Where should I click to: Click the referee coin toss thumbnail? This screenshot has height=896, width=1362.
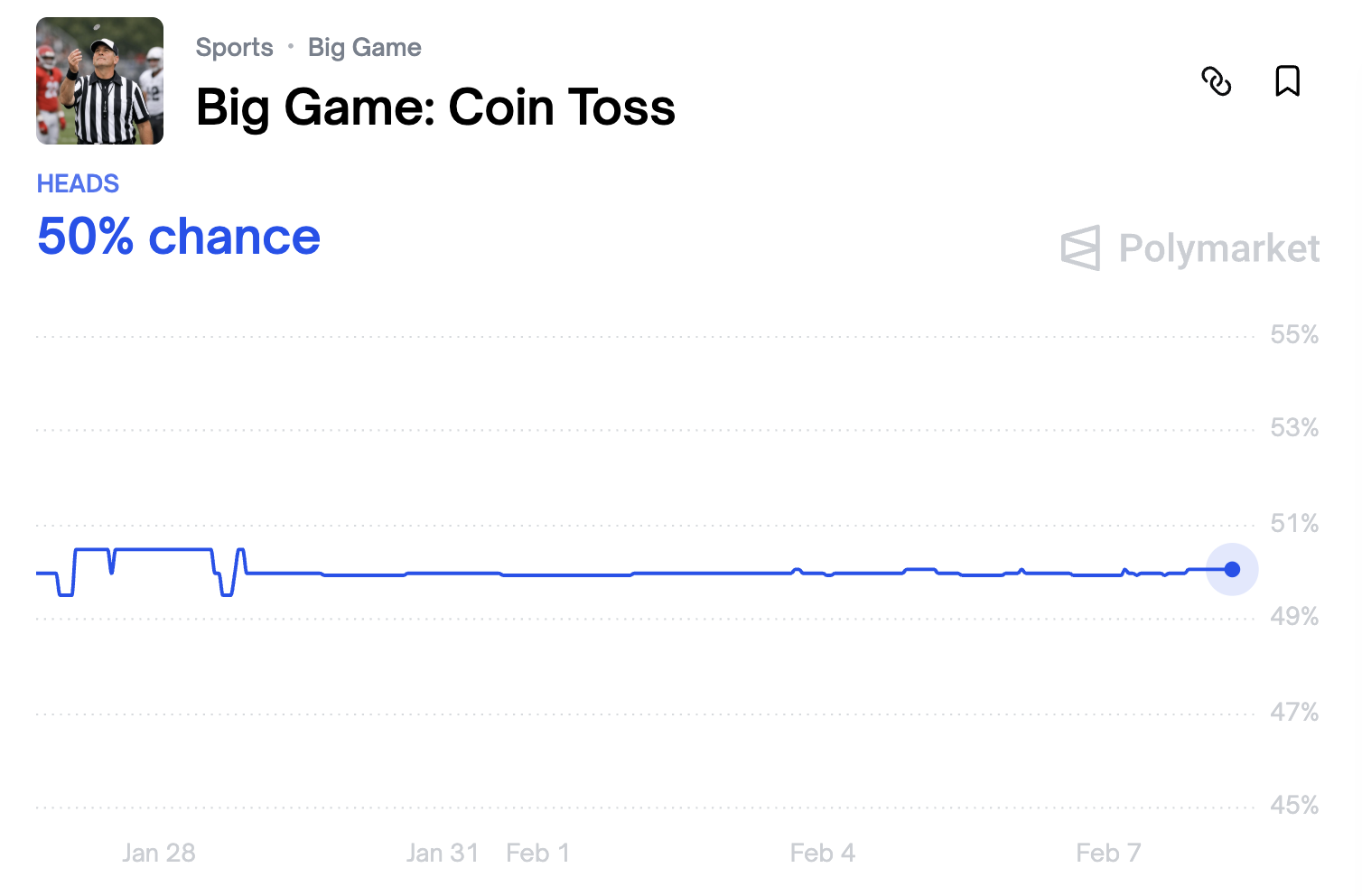[99, 80]
